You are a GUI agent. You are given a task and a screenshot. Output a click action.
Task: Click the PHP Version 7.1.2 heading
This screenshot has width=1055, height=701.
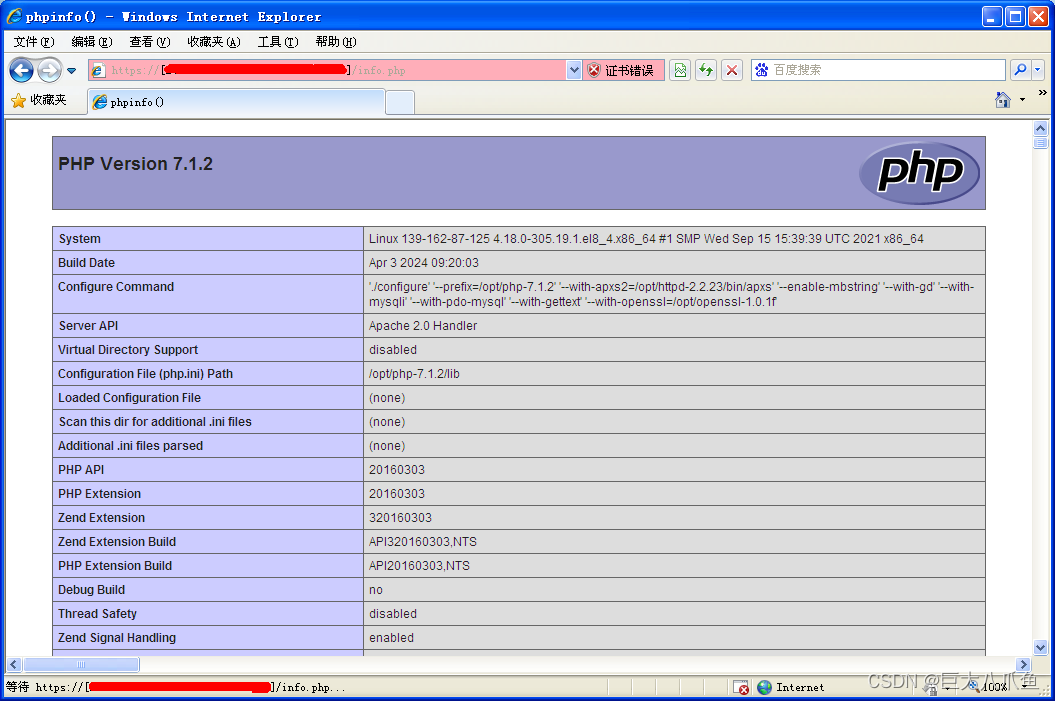[x=135, y=164]
